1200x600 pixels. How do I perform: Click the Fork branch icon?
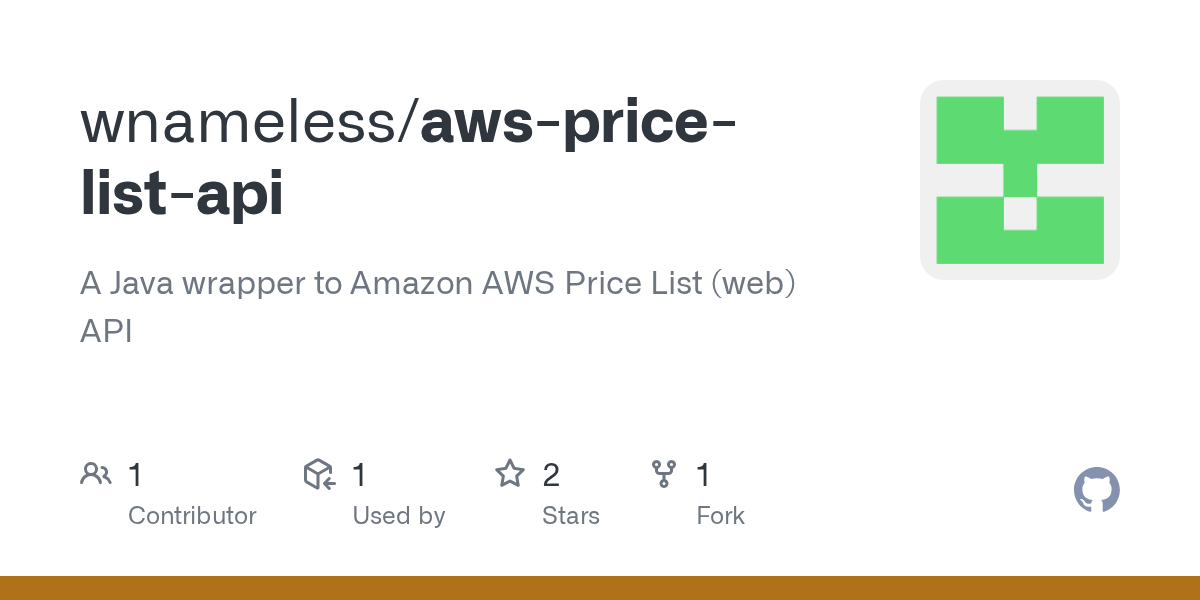pyautogui.click(x=664, y=474)
